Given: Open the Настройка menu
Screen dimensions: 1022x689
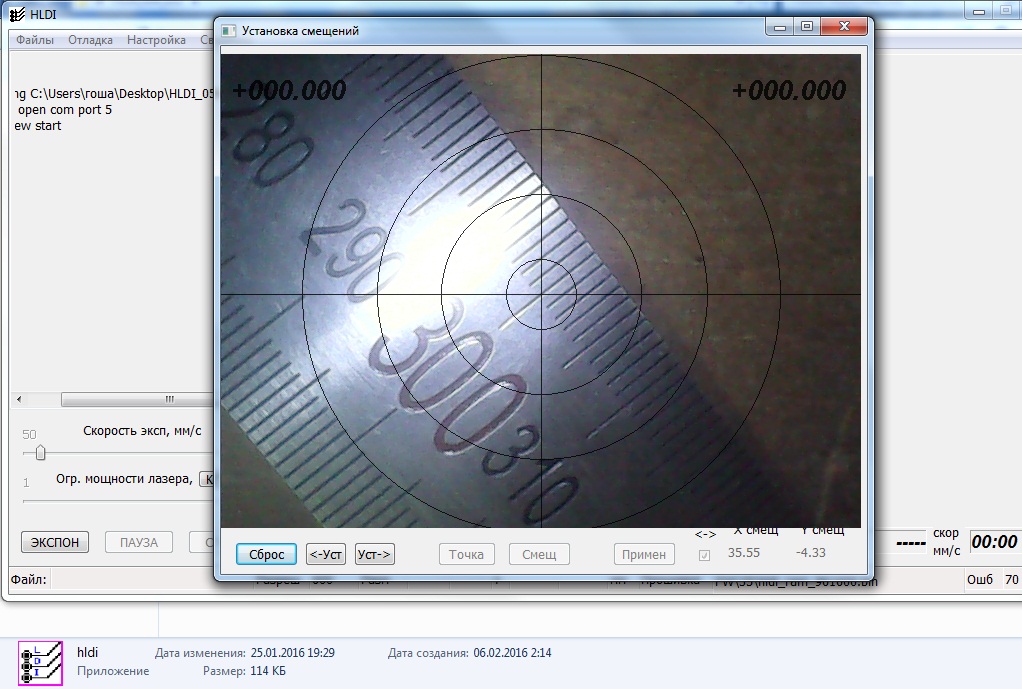Looking at the screenshot, I should [156, 40].
